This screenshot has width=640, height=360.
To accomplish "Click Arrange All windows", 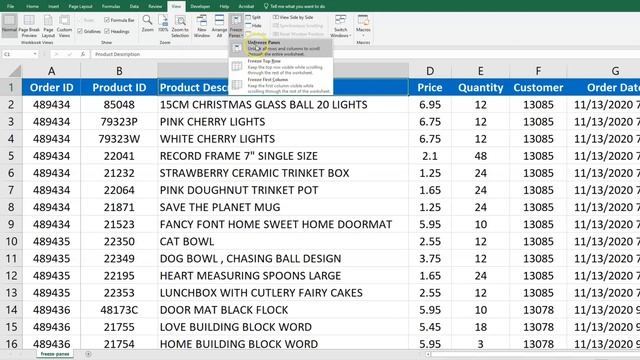I will coord(219,26).
